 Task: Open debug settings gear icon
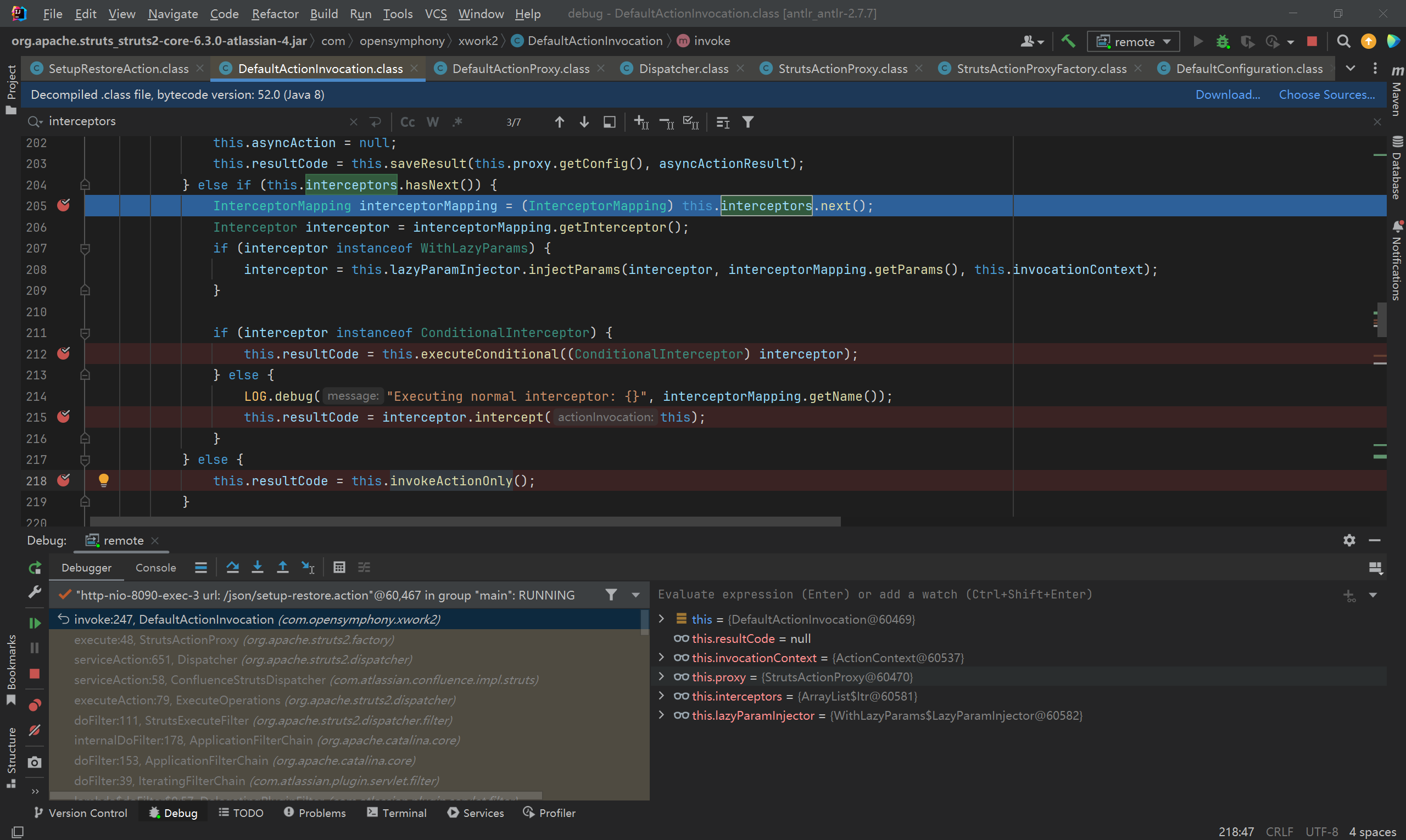pyautogui.click(x=1349, y=540)
